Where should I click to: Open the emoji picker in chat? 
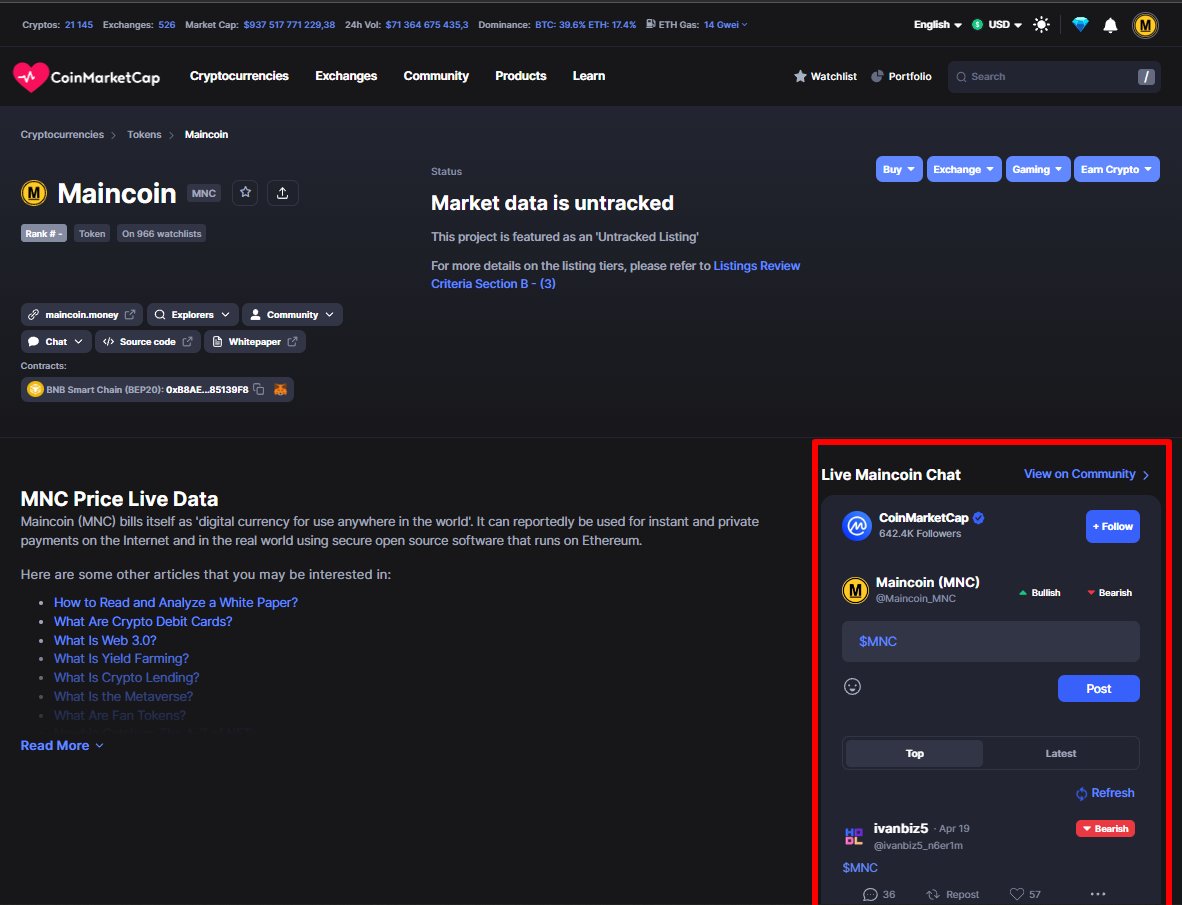(852, 686)
